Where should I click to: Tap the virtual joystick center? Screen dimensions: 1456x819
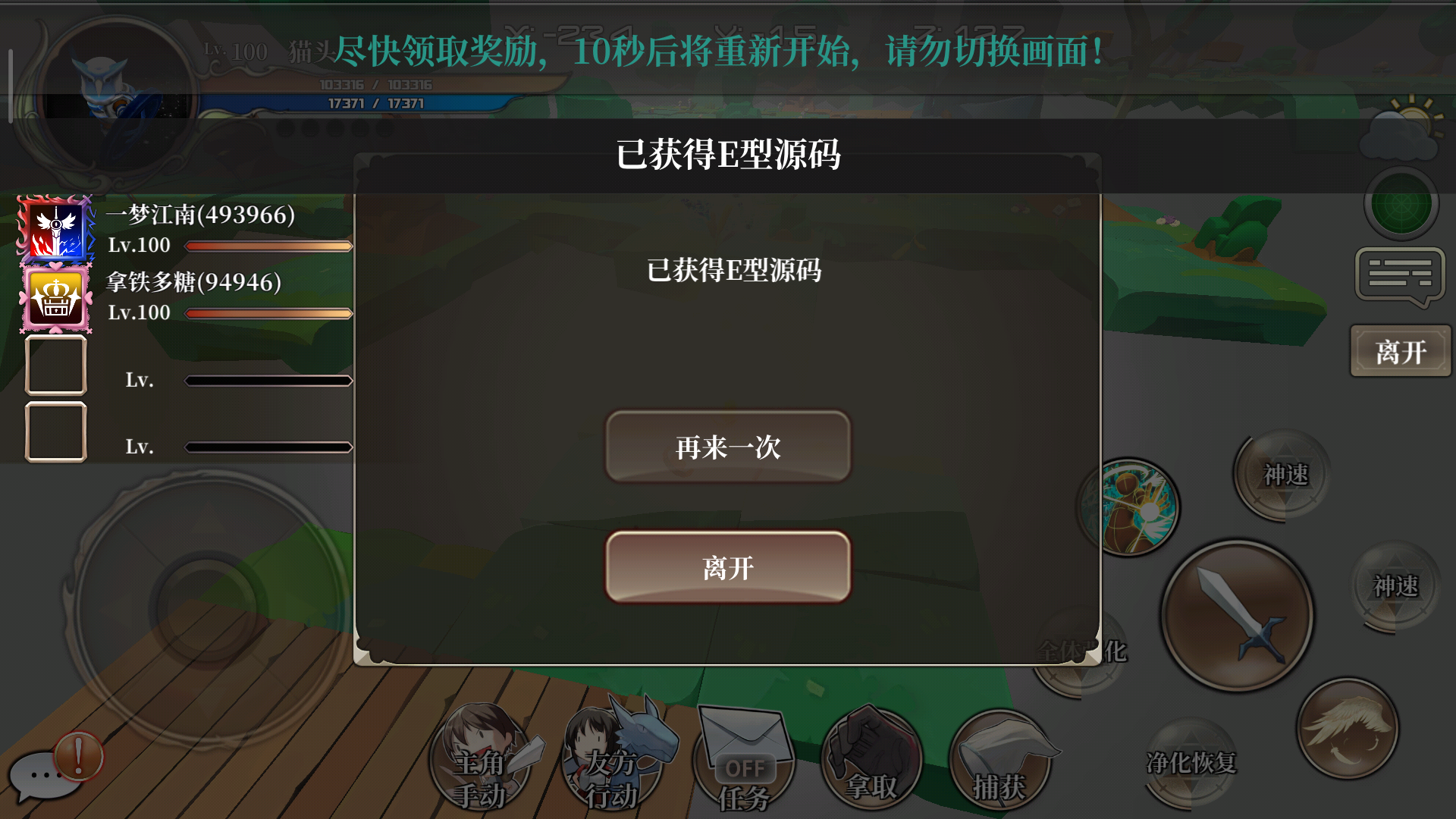click(x=207, y=607)
